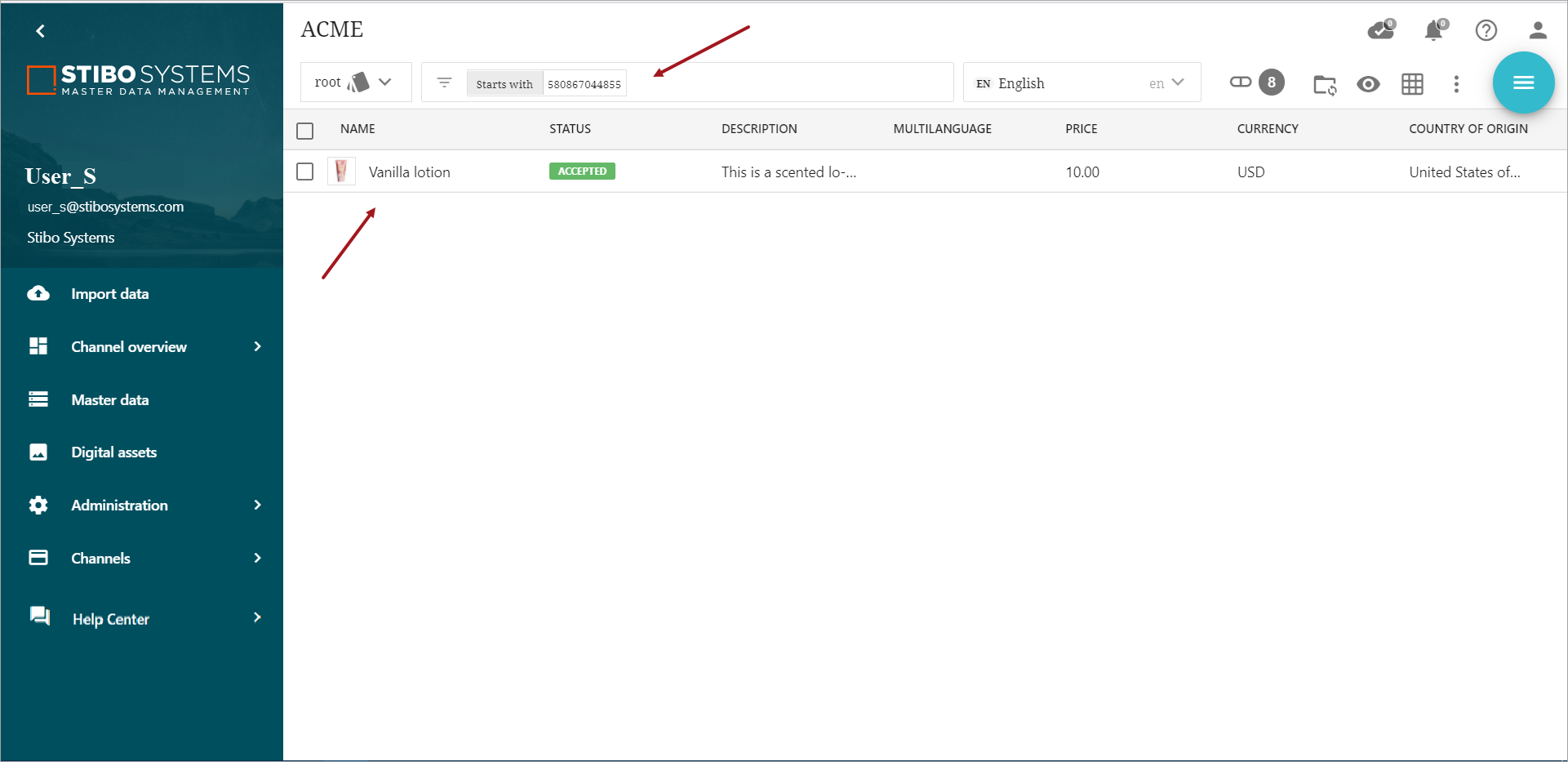This screenshot has width=1568, height=762.
Task: Open the Vanilla lotion product link
Action: 409,172
